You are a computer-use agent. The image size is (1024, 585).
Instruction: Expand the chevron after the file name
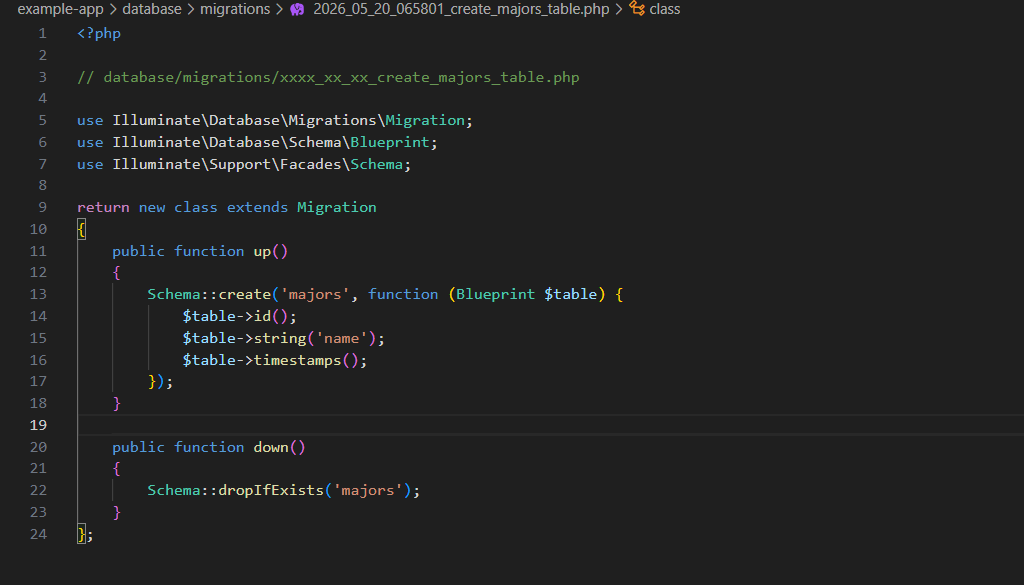(x=618, y=9)
